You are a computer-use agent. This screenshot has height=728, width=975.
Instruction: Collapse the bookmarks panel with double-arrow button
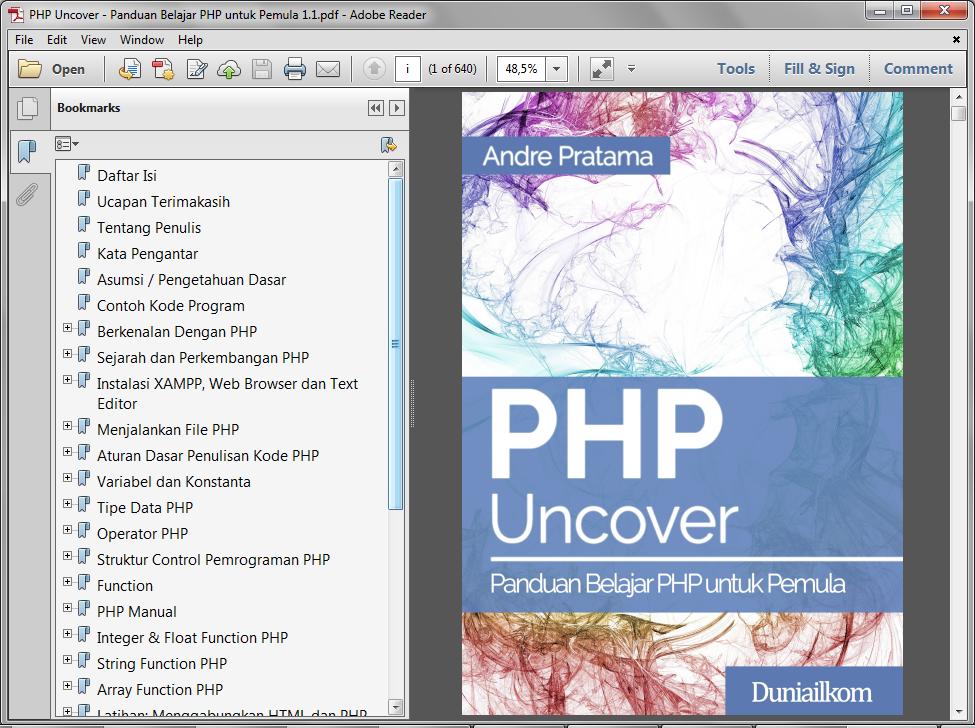pyautogui.click(x=376, y=108)
